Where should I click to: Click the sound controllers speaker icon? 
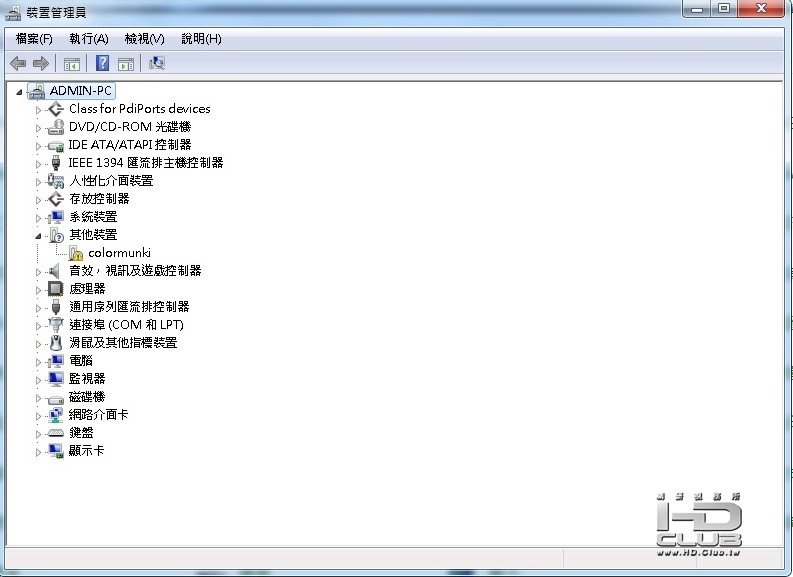[55, 271]
